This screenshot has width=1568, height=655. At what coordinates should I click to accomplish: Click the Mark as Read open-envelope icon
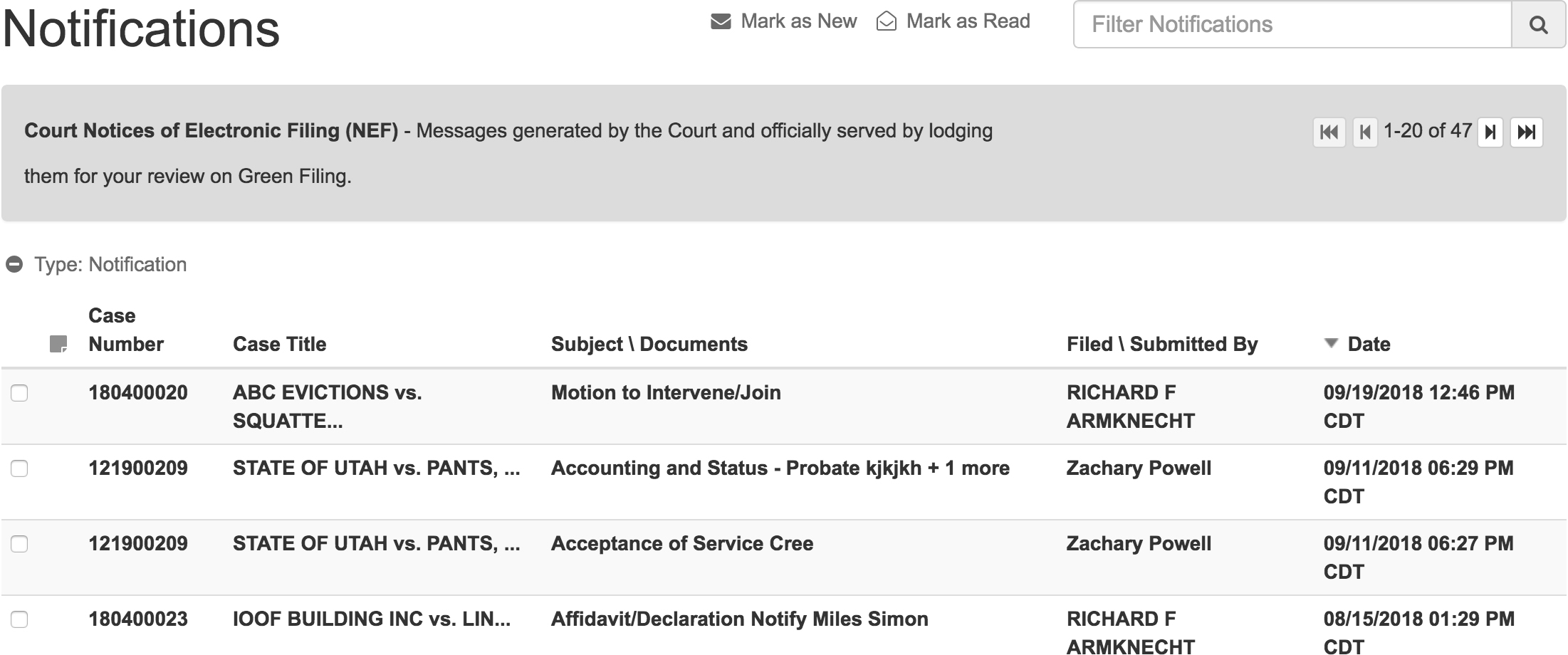pos(886,21)
